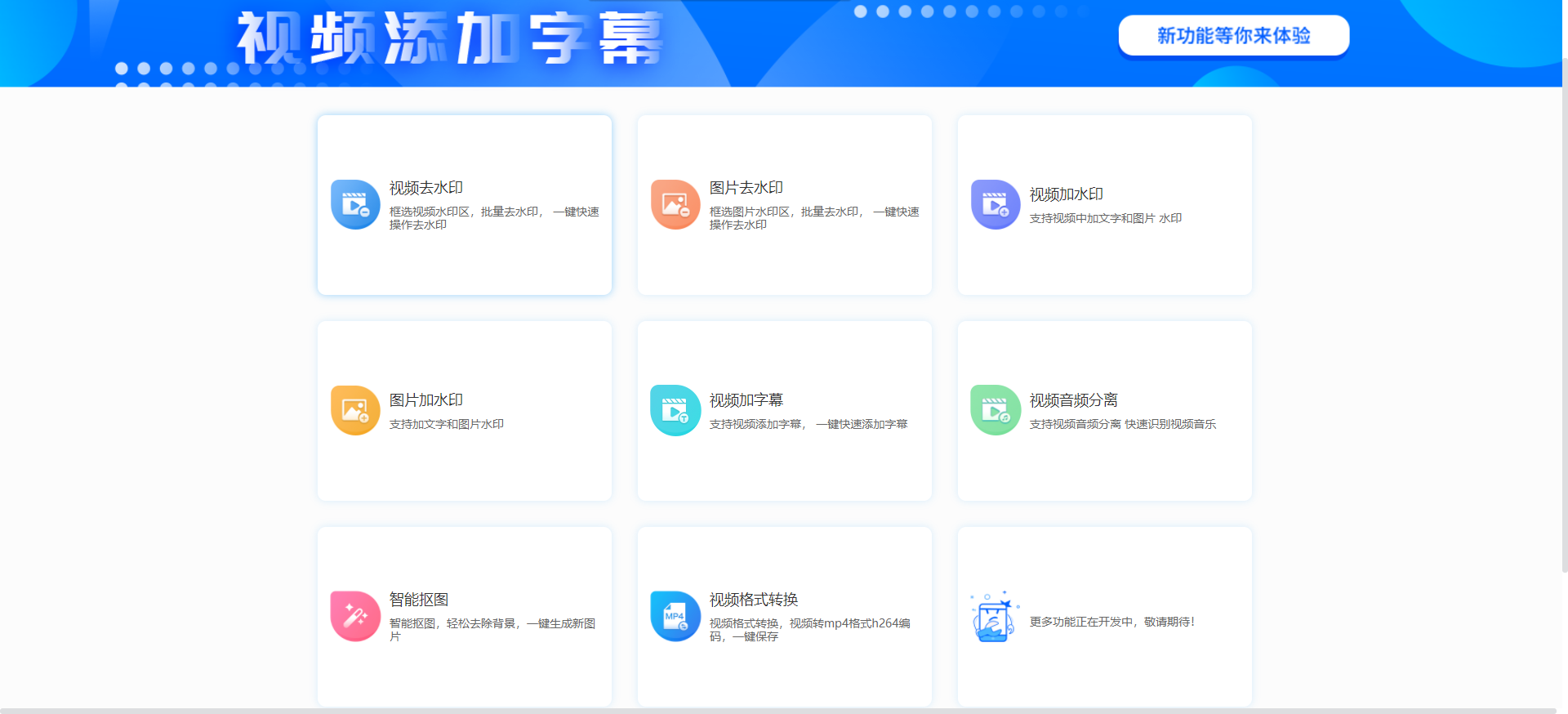Open the teal video subtitle icon
This screenshot has width=1568, height=714.
675,410
